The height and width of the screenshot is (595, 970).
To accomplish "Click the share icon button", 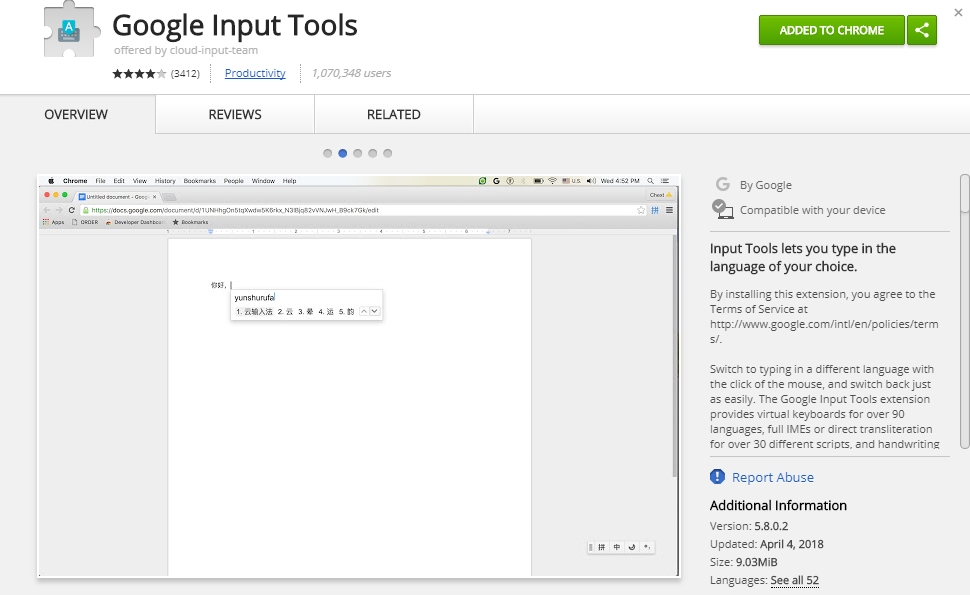I will [922, 30].
